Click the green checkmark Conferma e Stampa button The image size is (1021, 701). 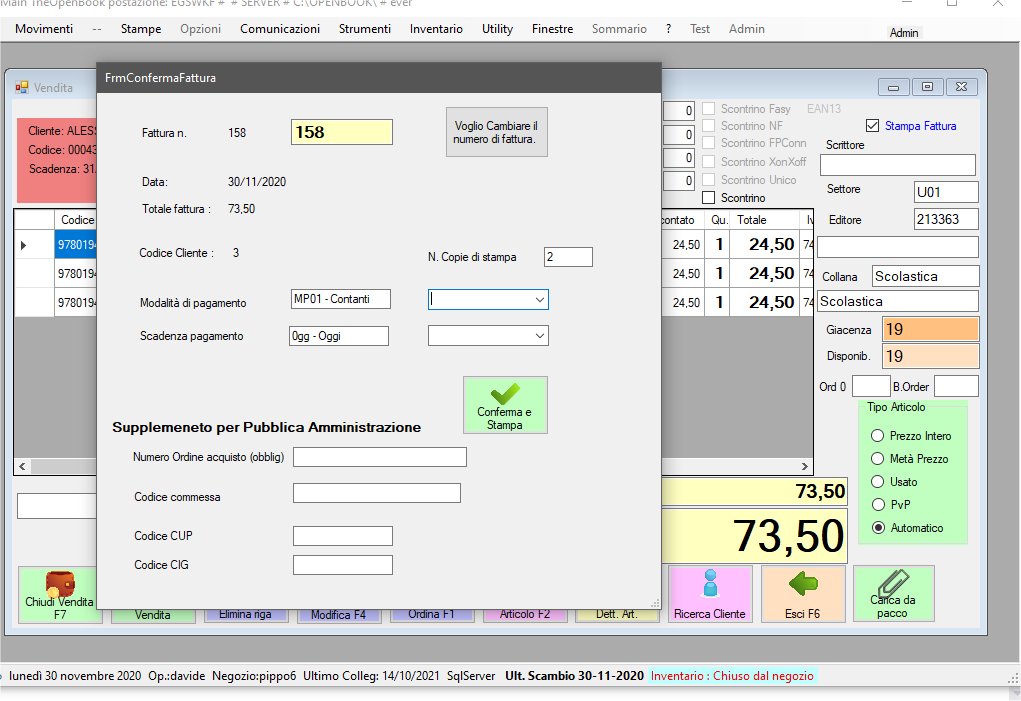click(505, 405)
